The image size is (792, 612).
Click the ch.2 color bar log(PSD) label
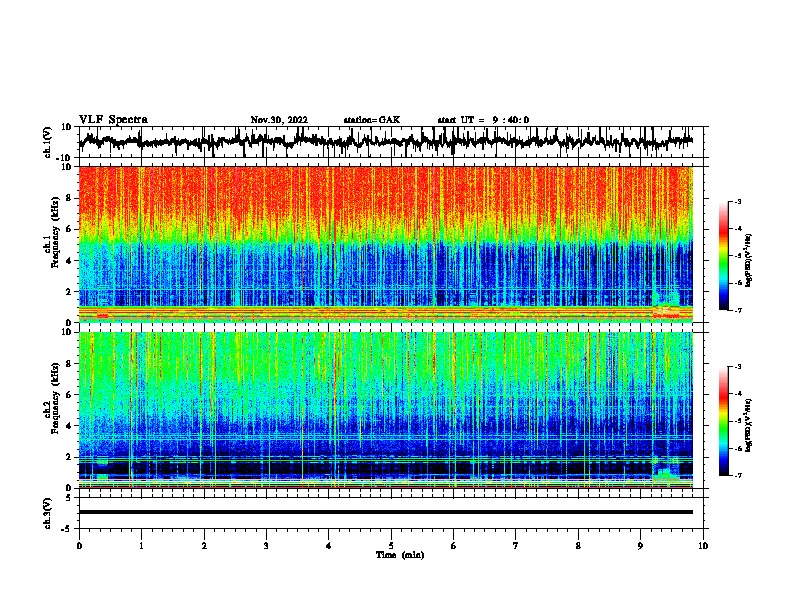(748, 425)
